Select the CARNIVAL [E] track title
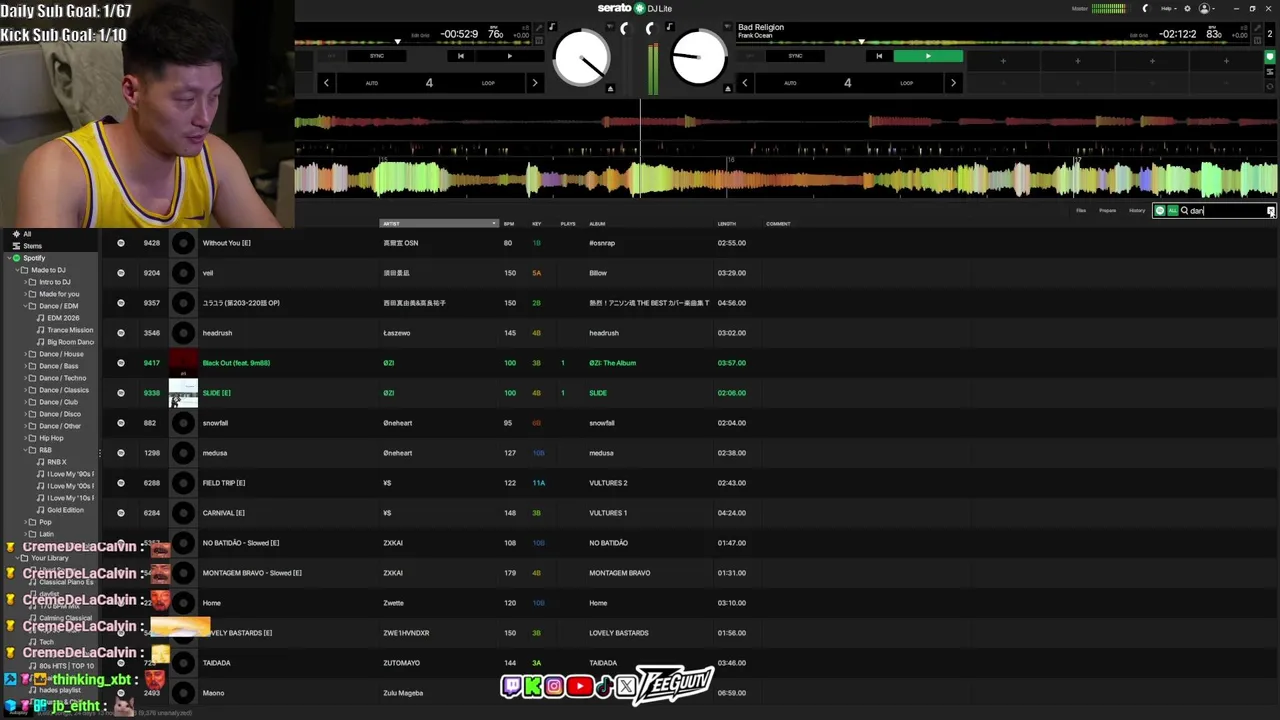Screen dimensions: 1280x720 coord(224,513)
